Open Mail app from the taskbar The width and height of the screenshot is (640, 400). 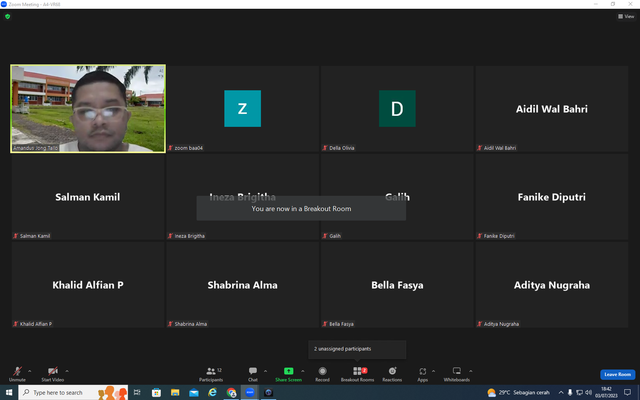click(194, 393)
